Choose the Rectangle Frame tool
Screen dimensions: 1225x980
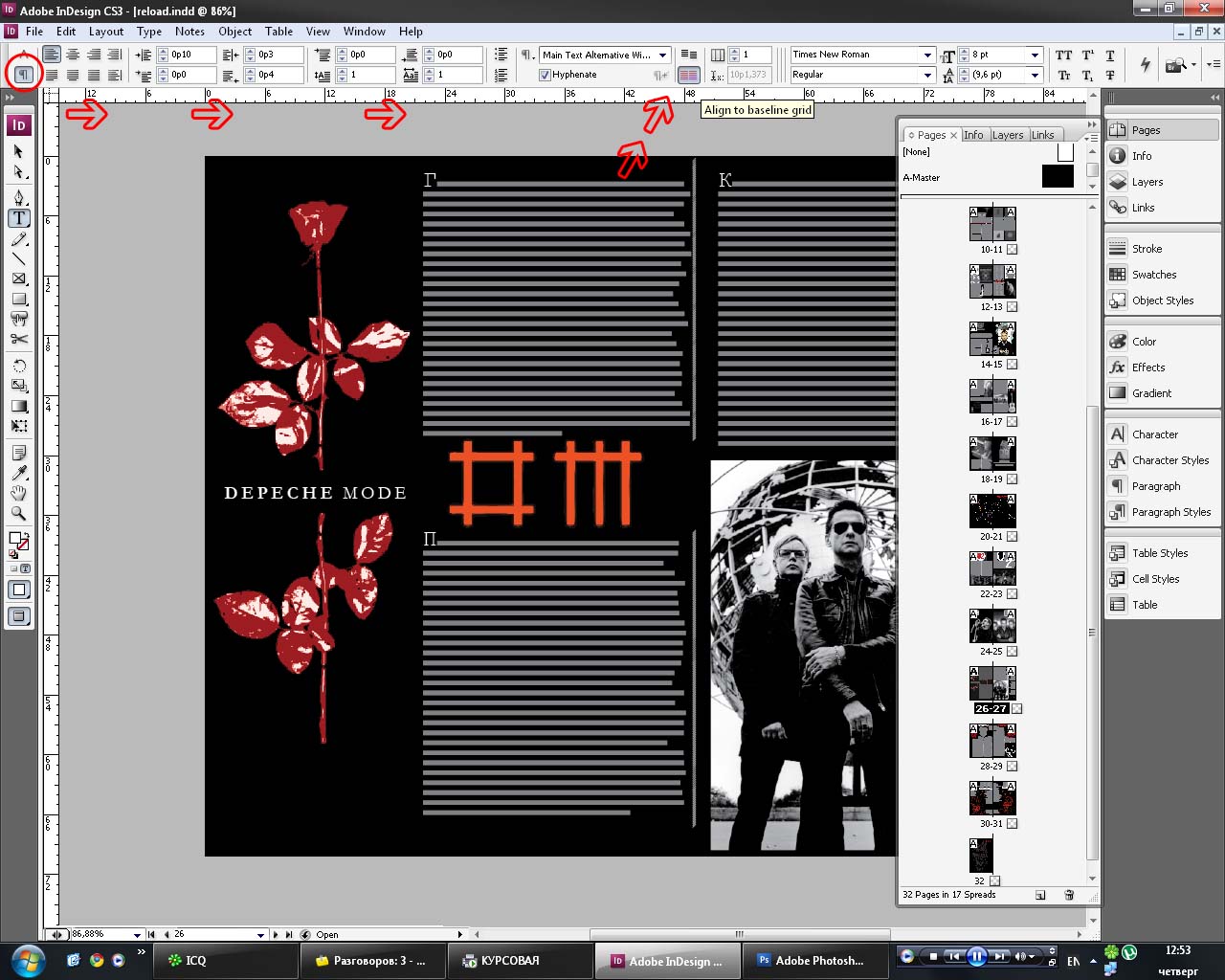click(x=18, y=278)
